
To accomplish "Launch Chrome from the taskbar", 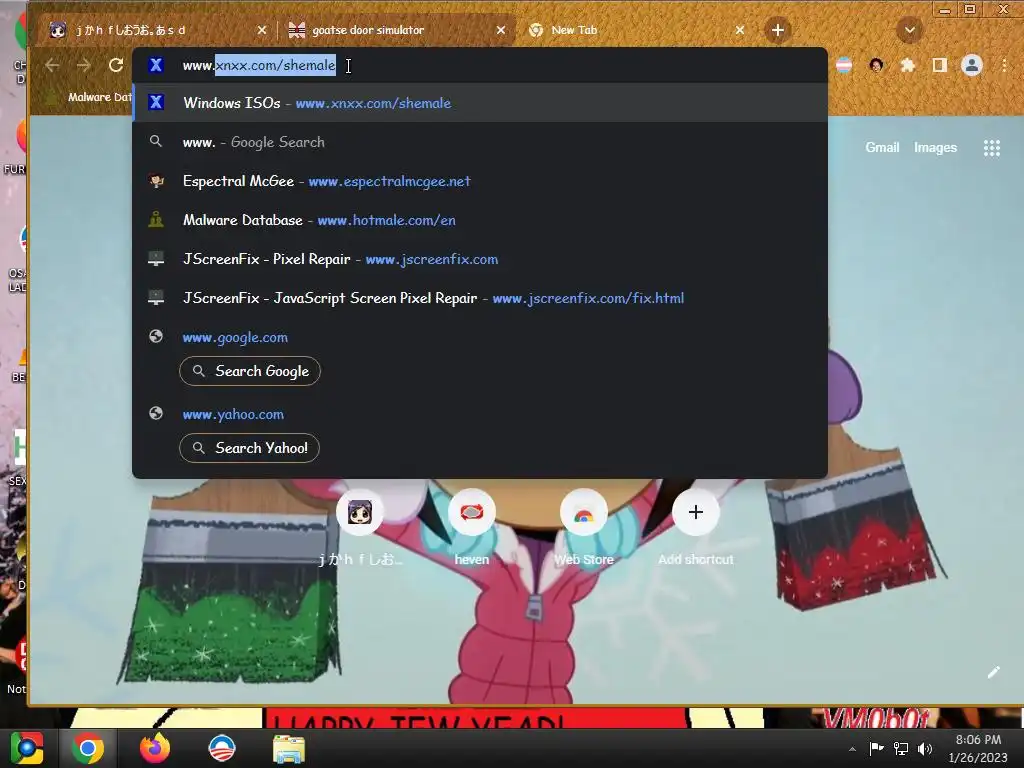I will pos(88,748).
